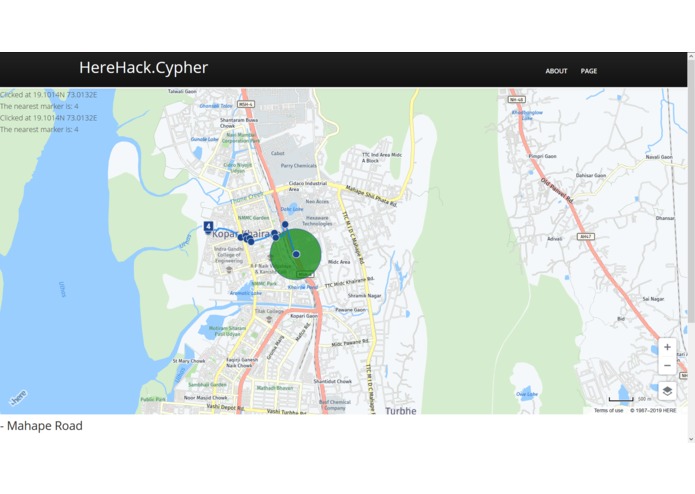The image size is (695, 494).
Task: Click the Pimpri Gaon label
Action: pyautogui.click(x=543, y=156)
